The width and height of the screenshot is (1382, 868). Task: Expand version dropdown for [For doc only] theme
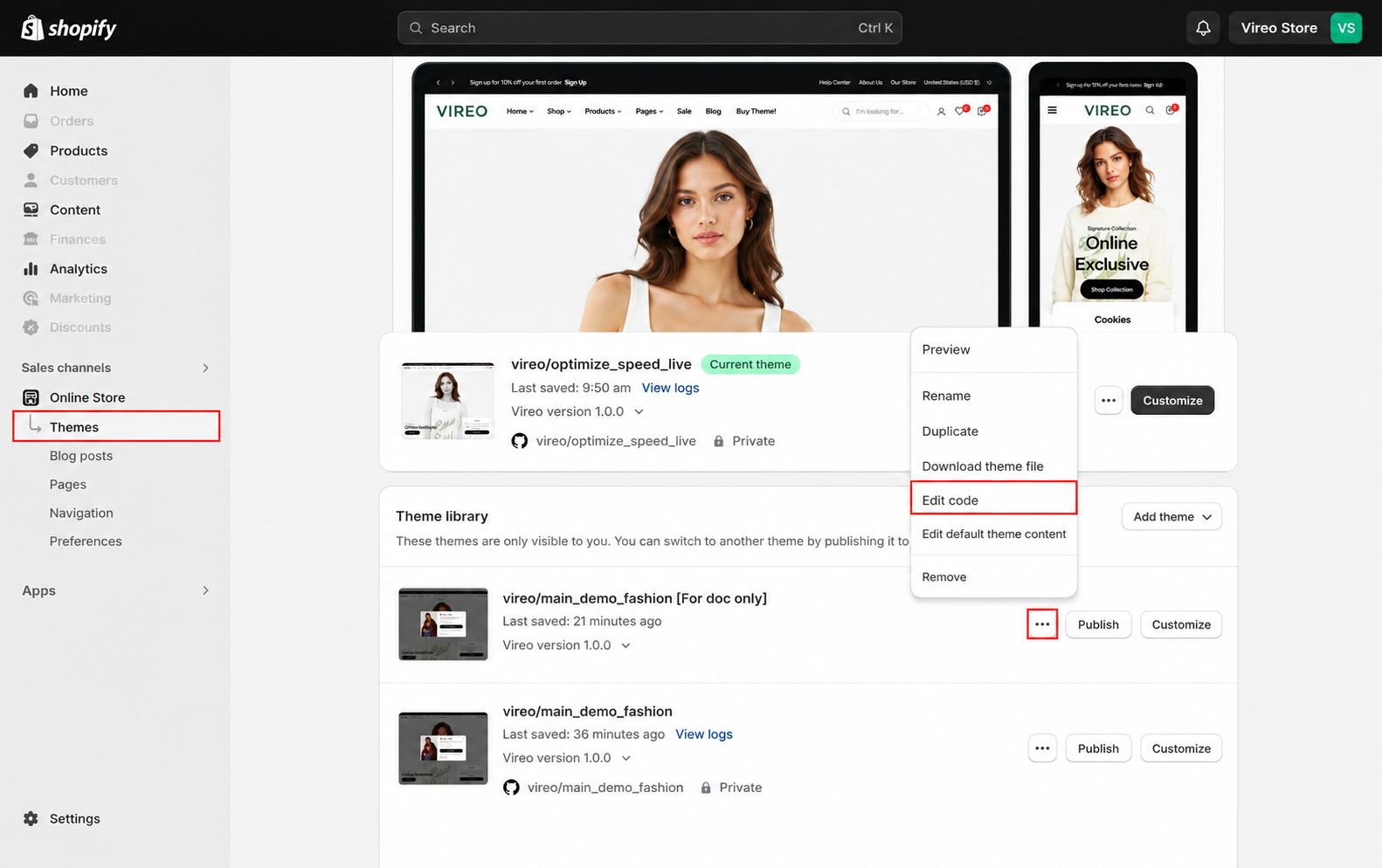[625, 645]
